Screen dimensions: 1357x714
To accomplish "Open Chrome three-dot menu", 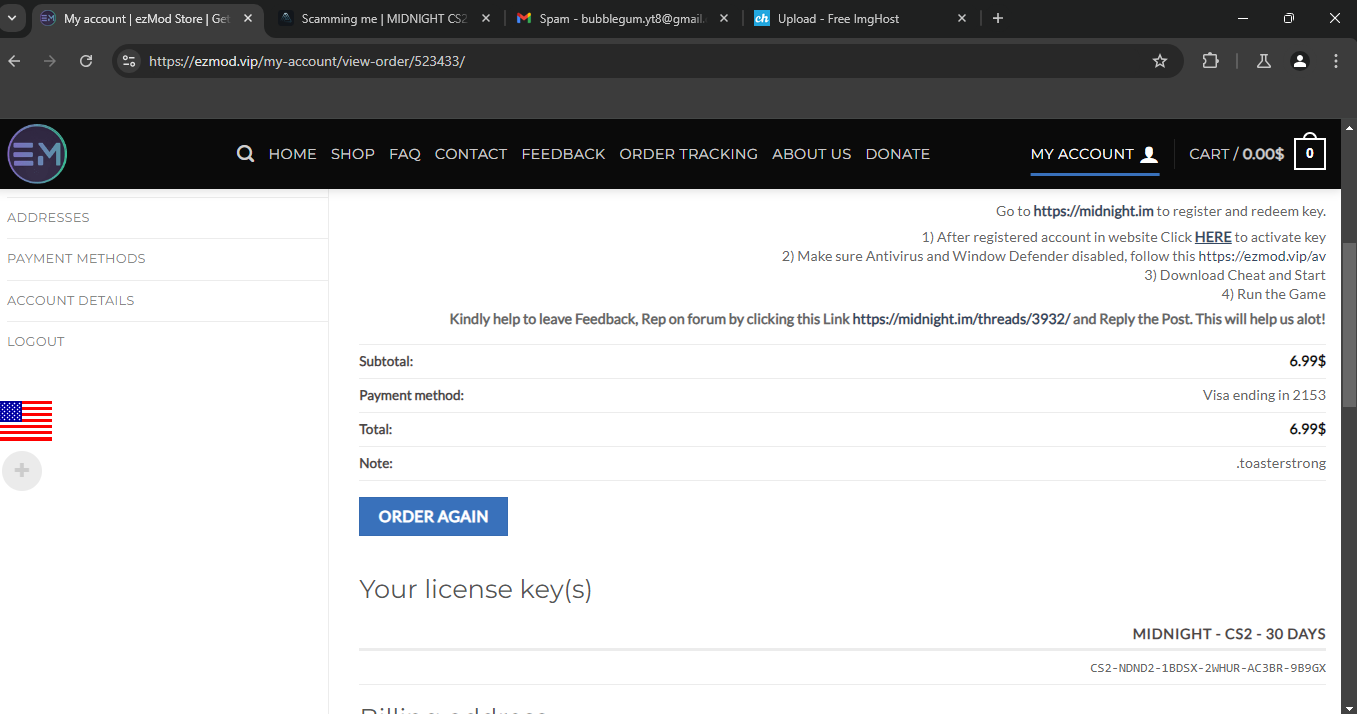I will [1336, 61].
